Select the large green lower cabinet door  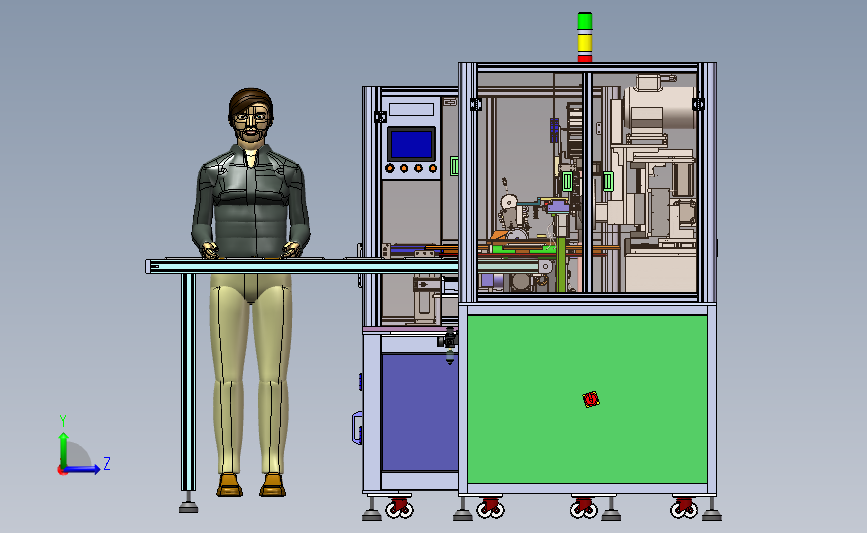click(587, 399)
